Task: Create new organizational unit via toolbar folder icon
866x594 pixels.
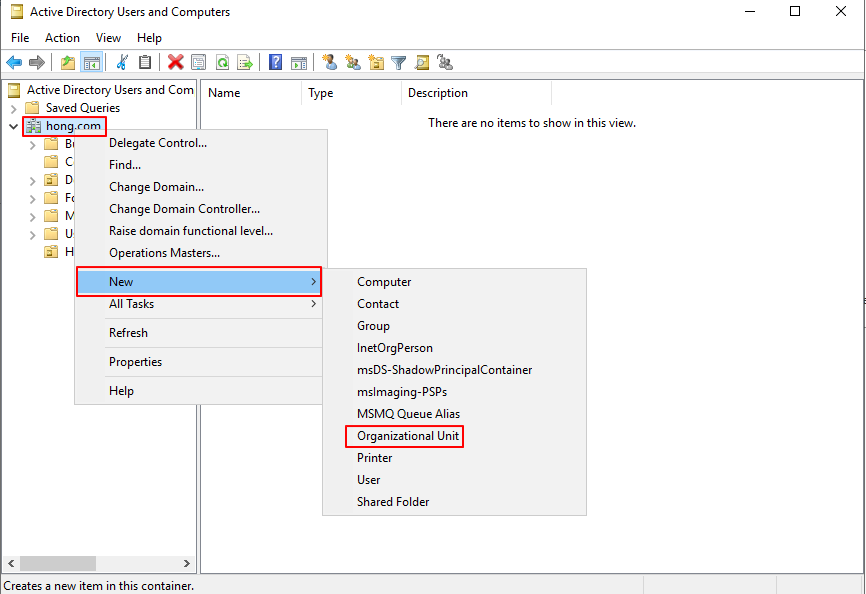Action: coord(376,62)
